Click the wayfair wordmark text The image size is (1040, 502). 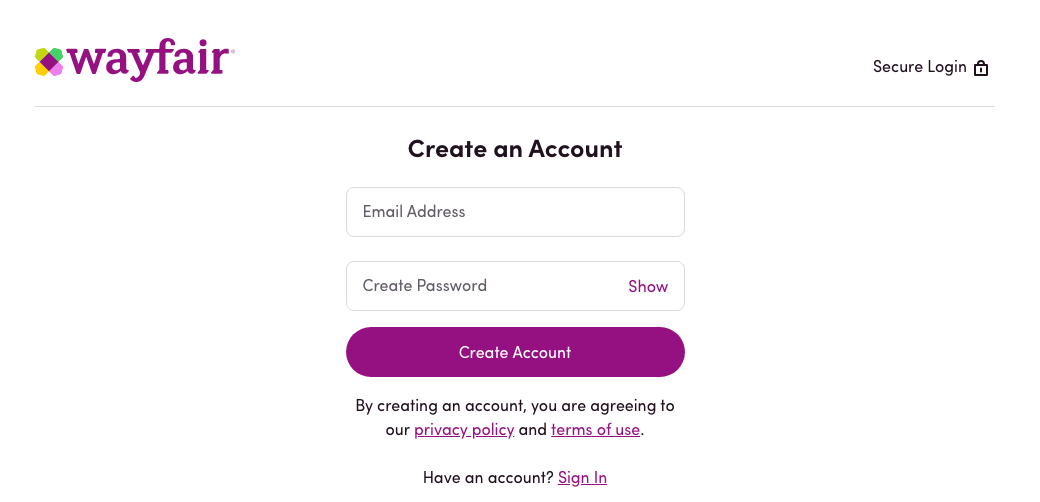[148, 60]
